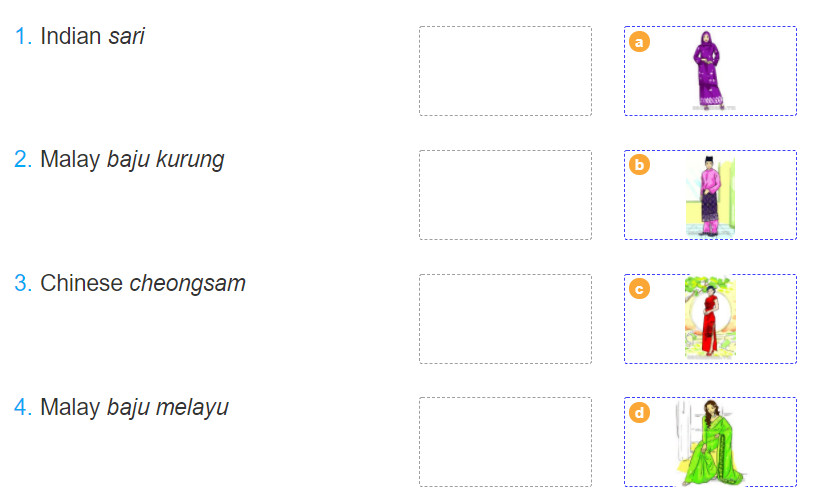Click the empty answer box for Indian sari
The image size is (814, 500).
505,71
